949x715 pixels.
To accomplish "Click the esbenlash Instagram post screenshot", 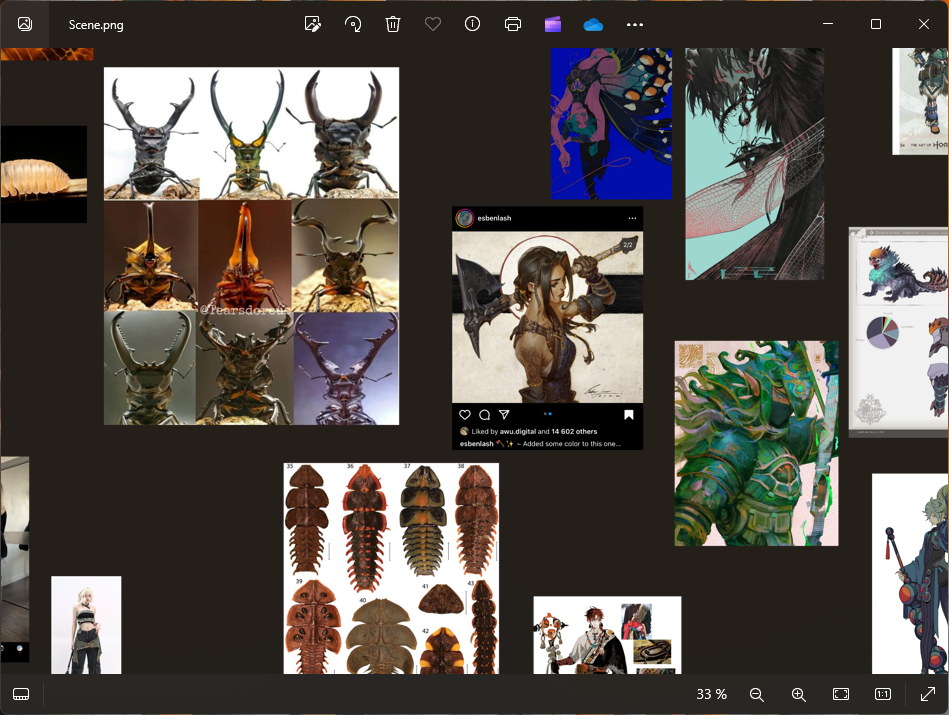I will (x=547, y=328).
